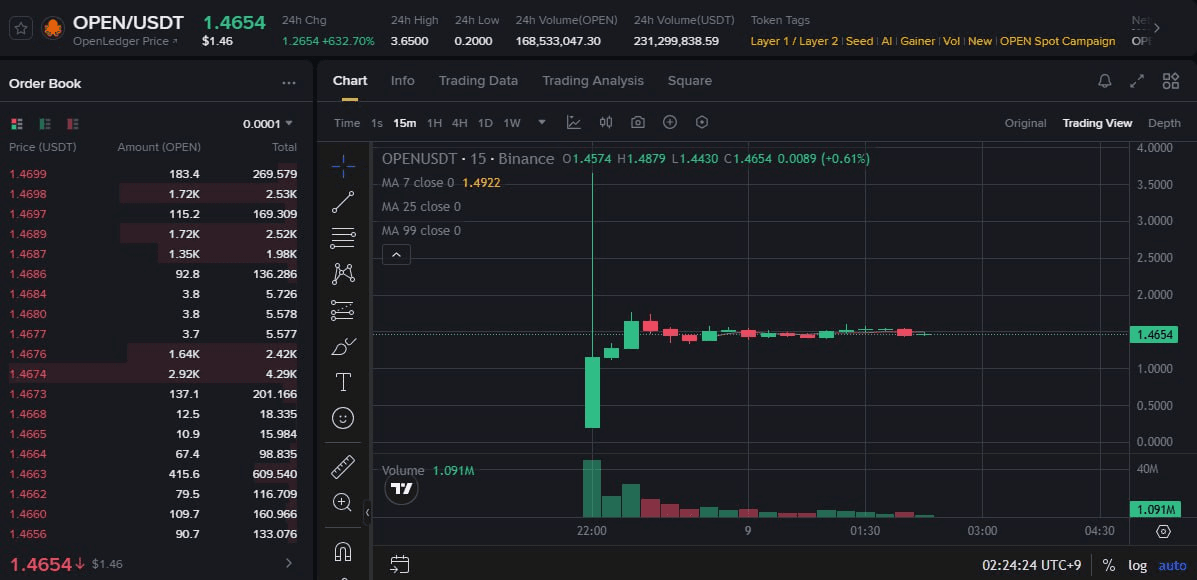
Task: Show bids-only order book view
Action: coord(45,124)
